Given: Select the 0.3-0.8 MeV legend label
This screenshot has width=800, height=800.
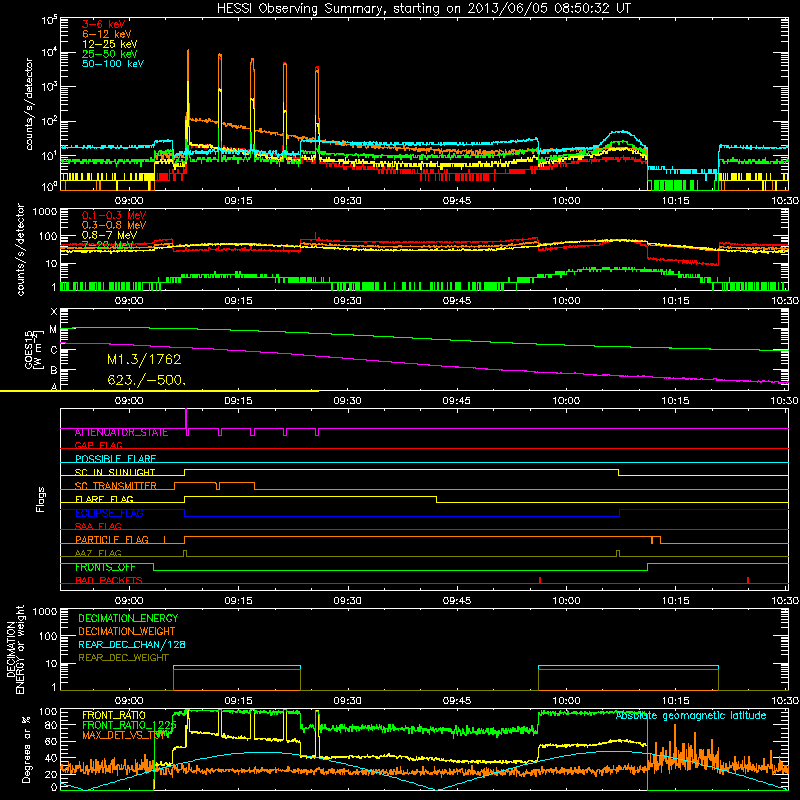Looking at the screenshot, I should pos(114,225).
